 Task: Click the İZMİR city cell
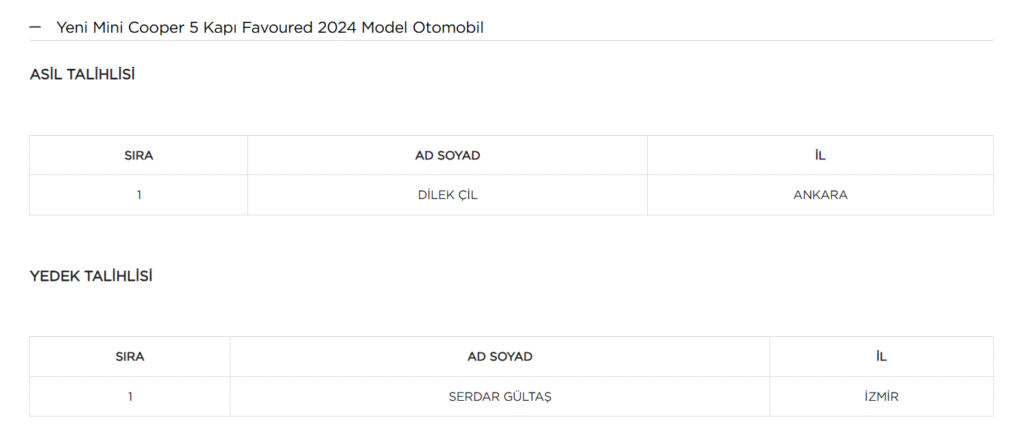[x=881, y=397]
